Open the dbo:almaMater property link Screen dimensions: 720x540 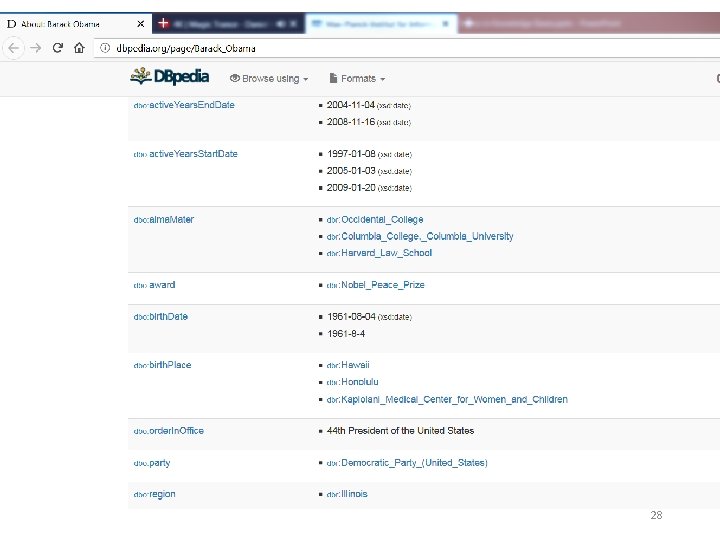point(164,220)
